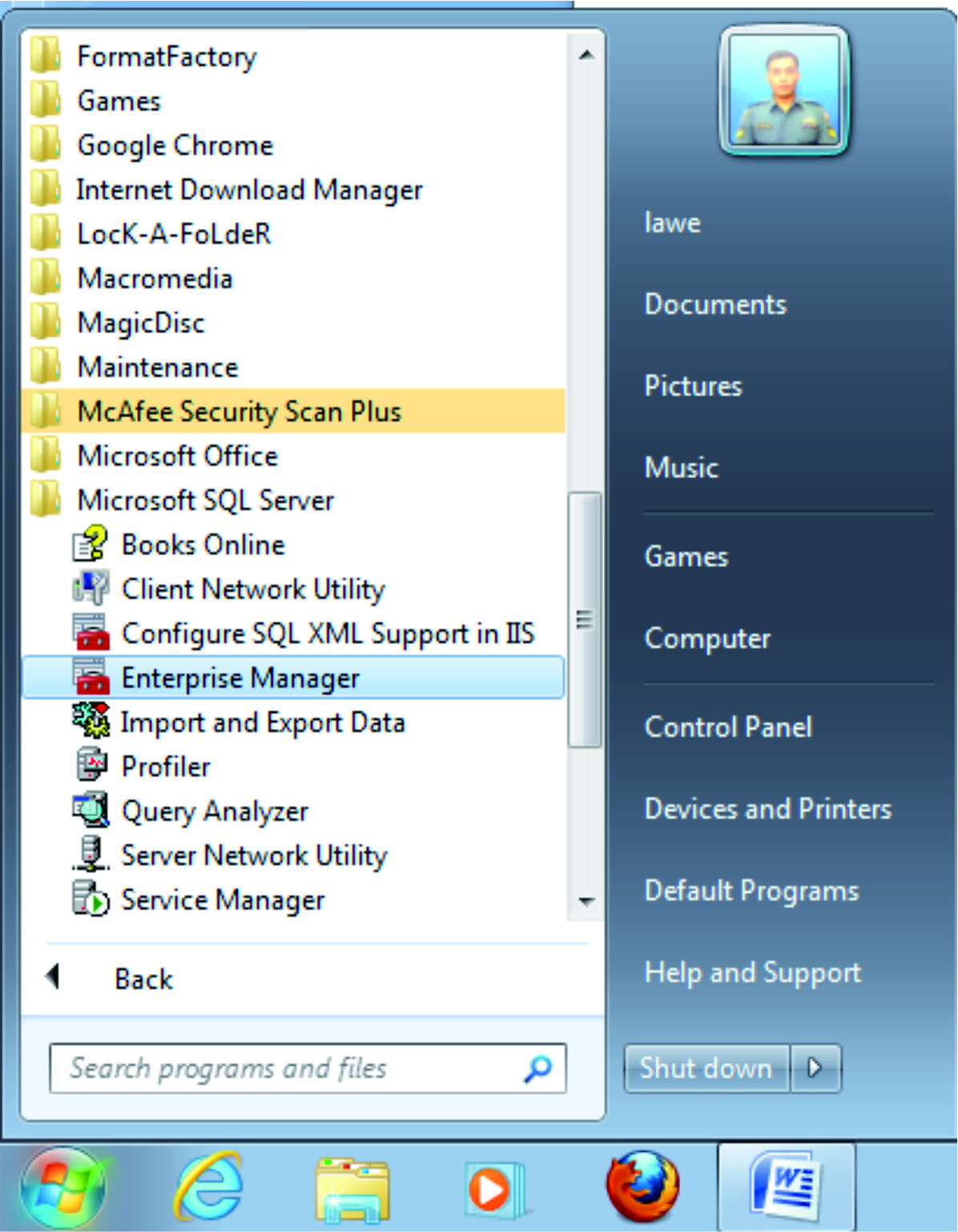This screenshot has height=1232, width=958.
Task: Click the Internet Download Manager folder icon
Action: [x=46, y=189]
